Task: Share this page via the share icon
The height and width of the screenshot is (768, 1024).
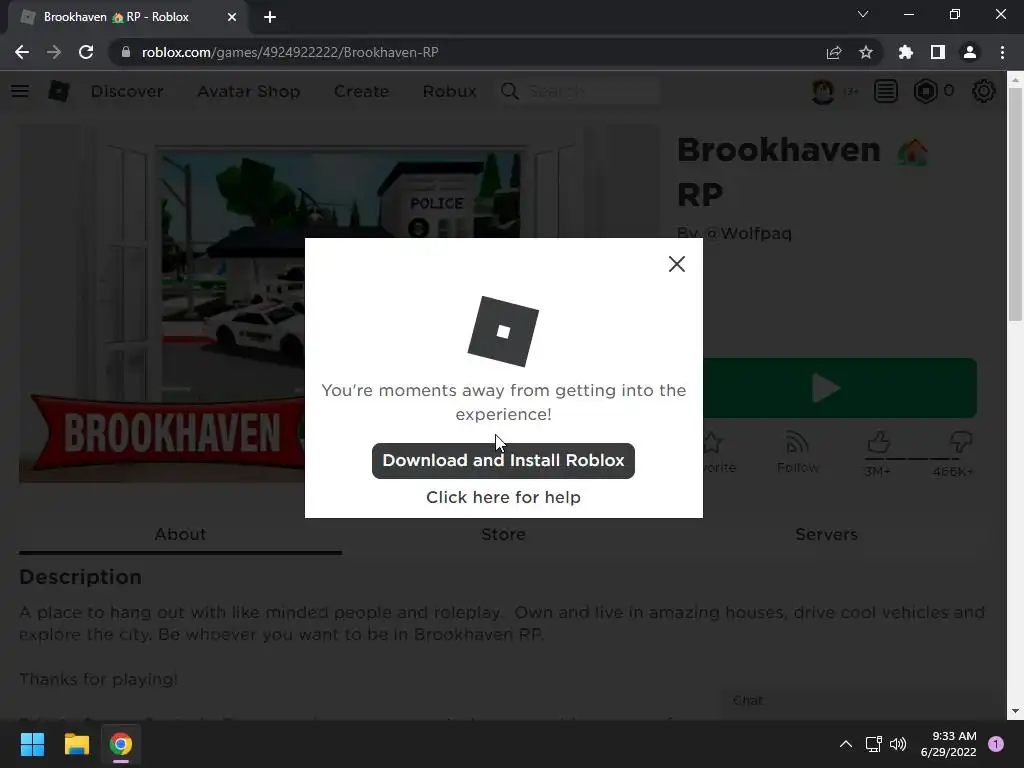Action: [x=834, y=52]
